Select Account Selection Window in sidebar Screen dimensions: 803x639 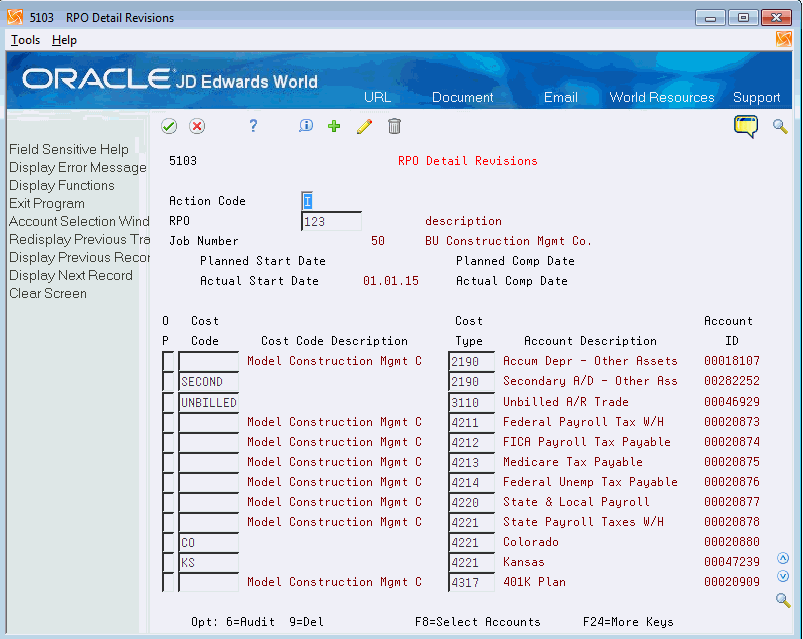click(x=79, y=221)
